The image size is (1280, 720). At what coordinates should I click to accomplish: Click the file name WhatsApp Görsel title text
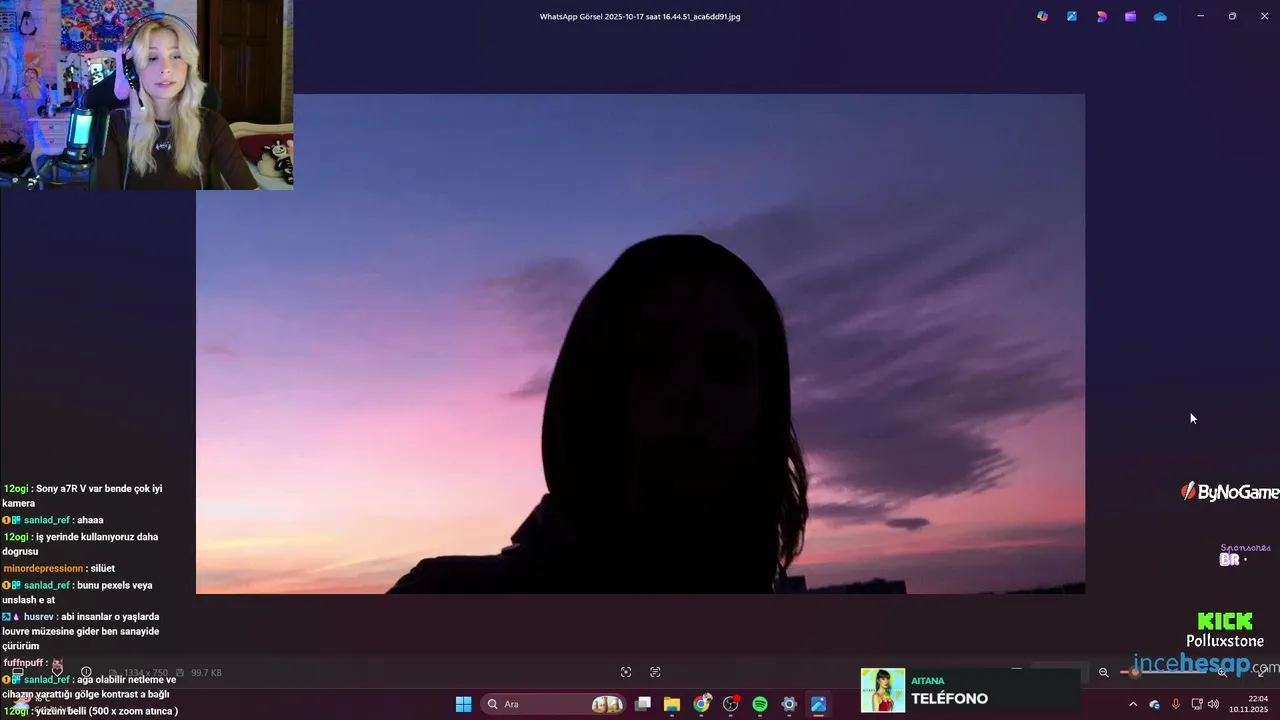(640, 17)
